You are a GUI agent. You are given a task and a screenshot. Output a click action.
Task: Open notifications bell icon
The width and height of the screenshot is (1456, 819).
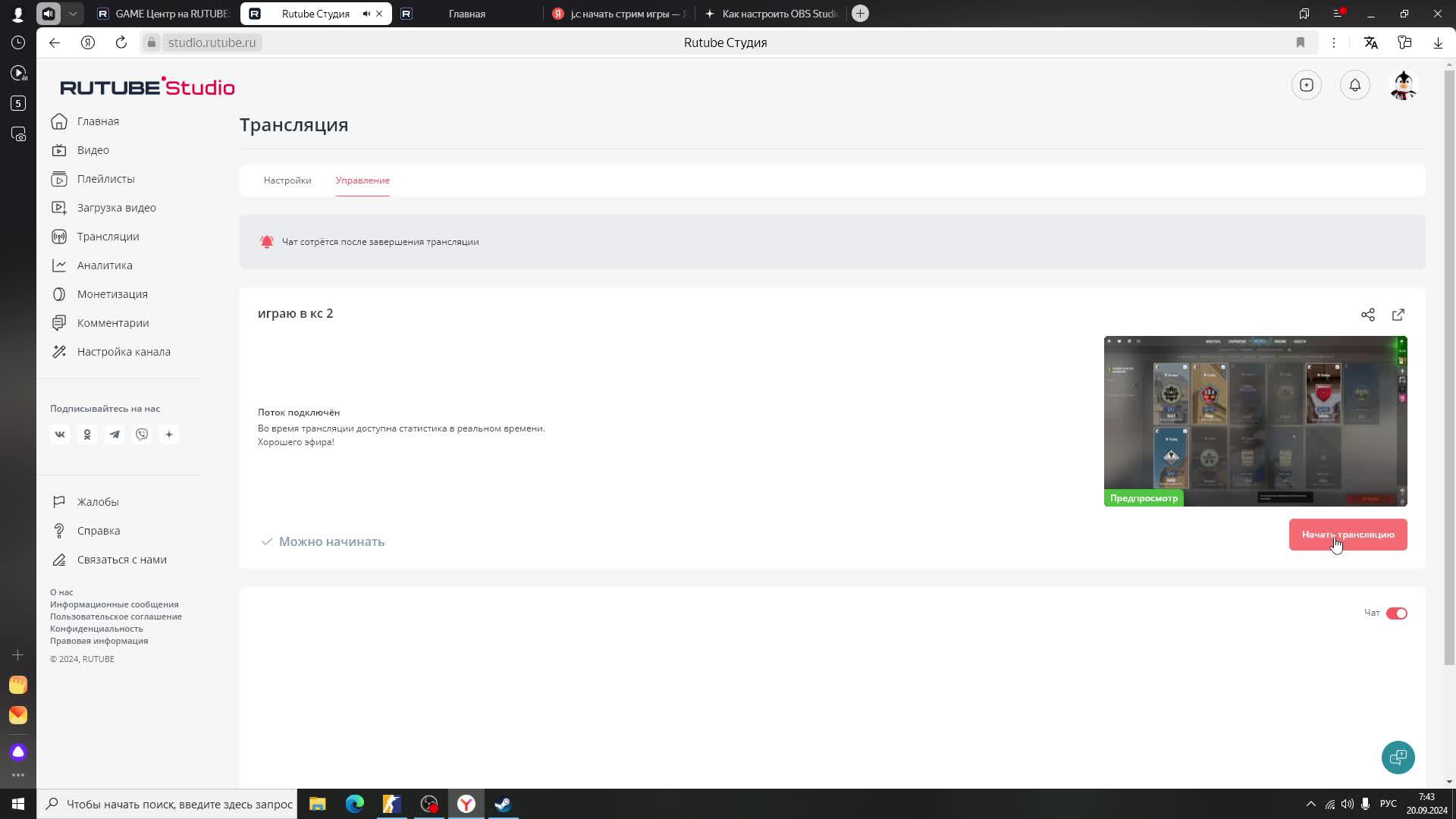pos(1354,85)
